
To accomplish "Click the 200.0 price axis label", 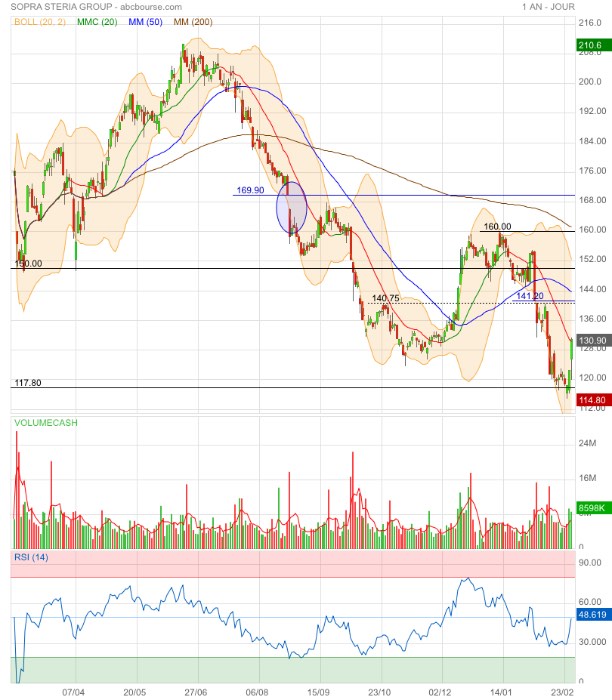I will coord(590,82).
